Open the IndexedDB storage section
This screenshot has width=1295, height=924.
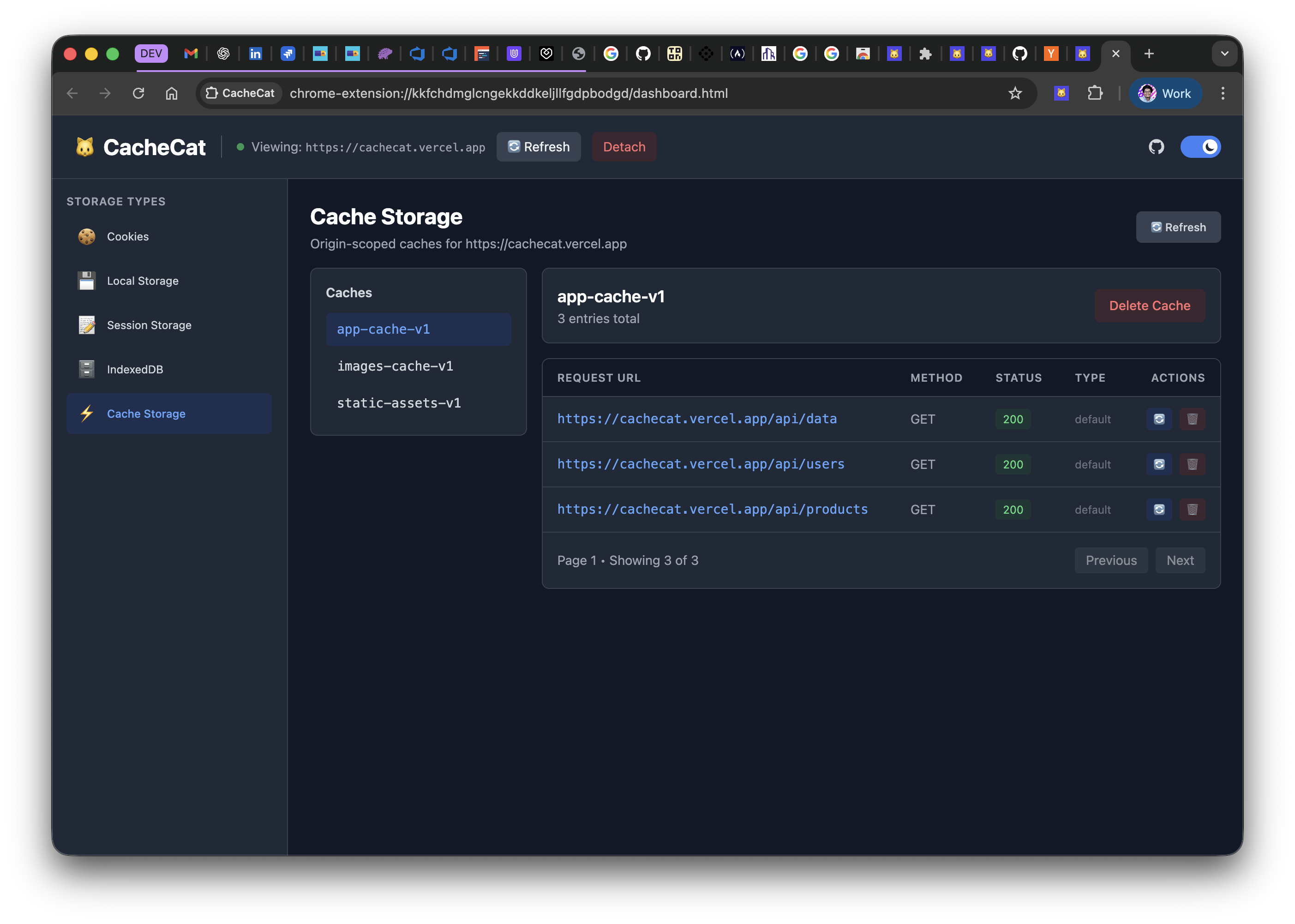click(135, 369)
